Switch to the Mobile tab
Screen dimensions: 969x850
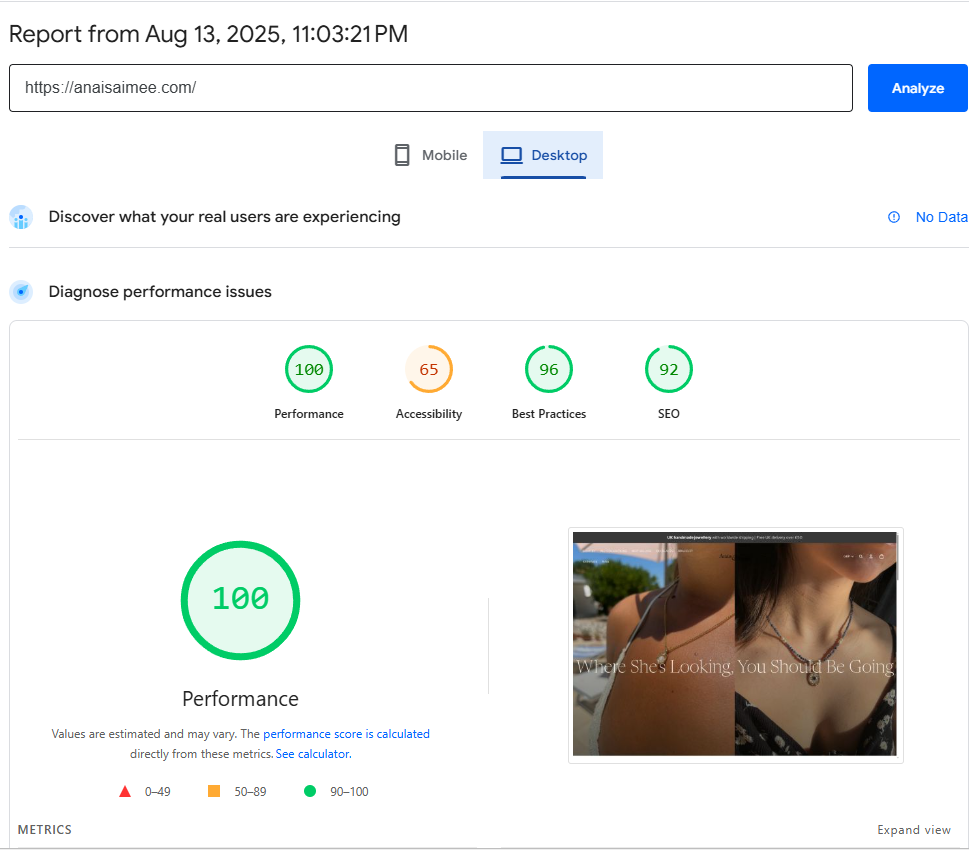[430, 155]
